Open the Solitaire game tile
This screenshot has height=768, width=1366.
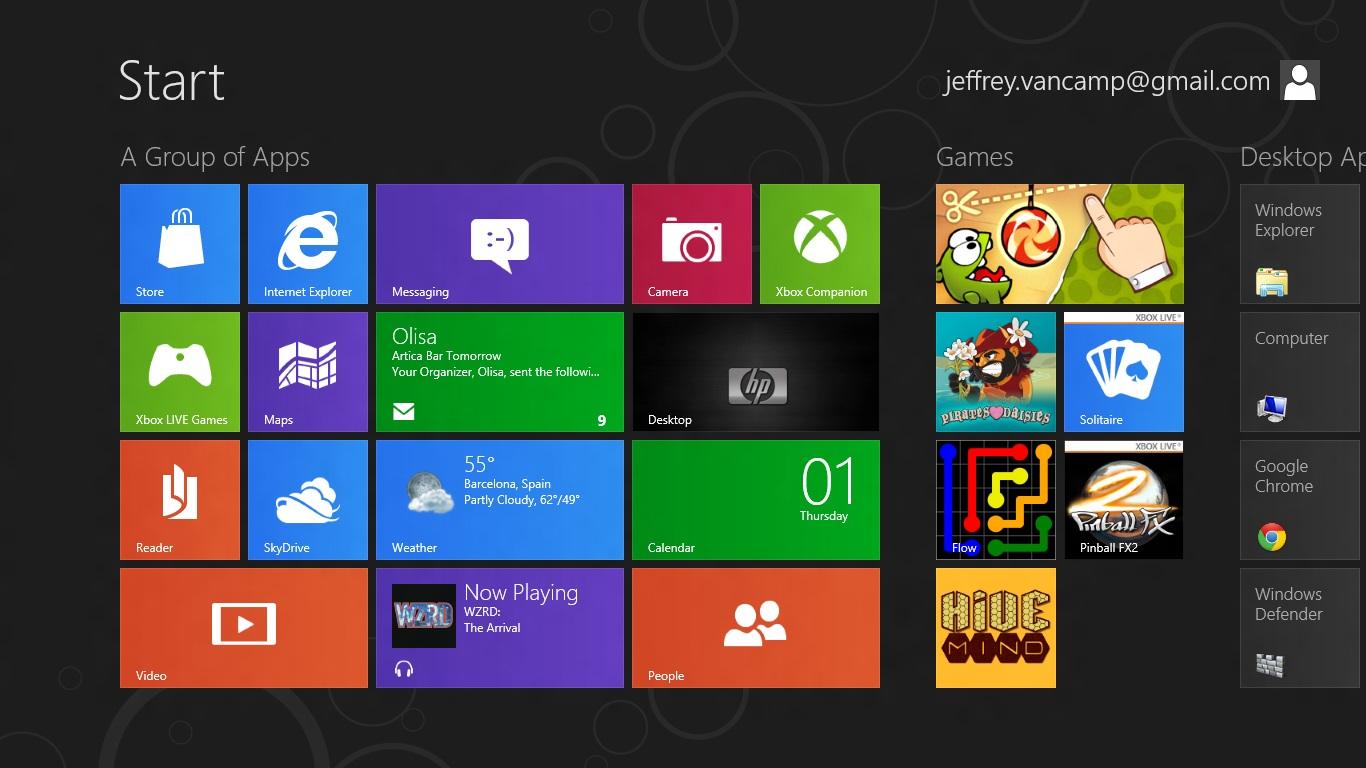tap(1123, 371)
